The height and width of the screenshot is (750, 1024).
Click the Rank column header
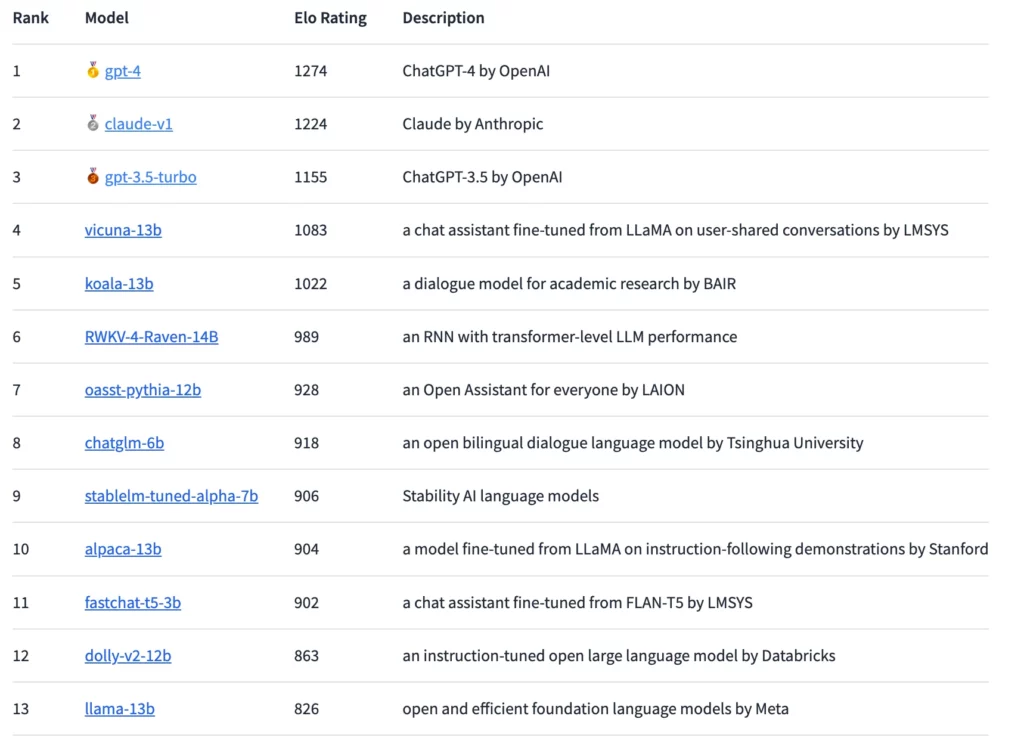coord(31,18)
